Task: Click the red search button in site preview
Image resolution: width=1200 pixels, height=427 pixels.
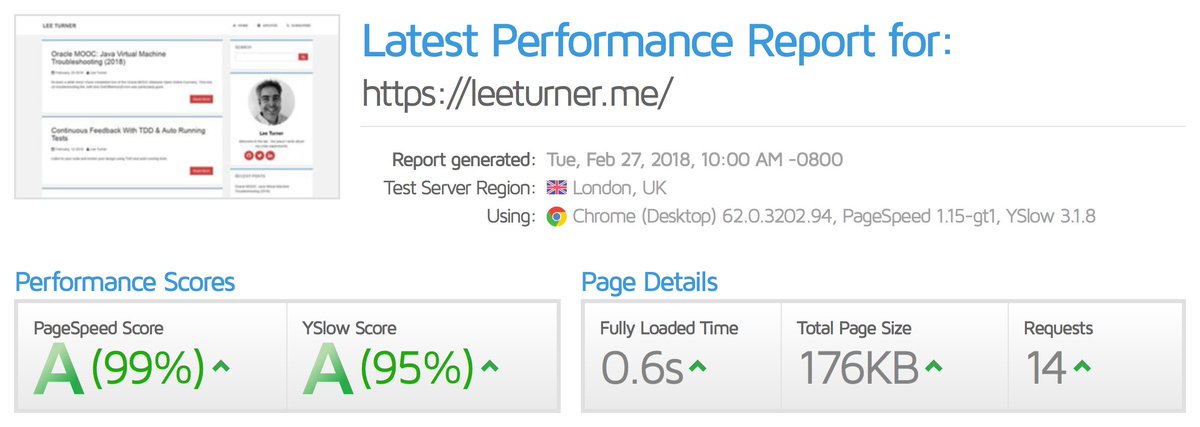Action: tap(303, 58)
